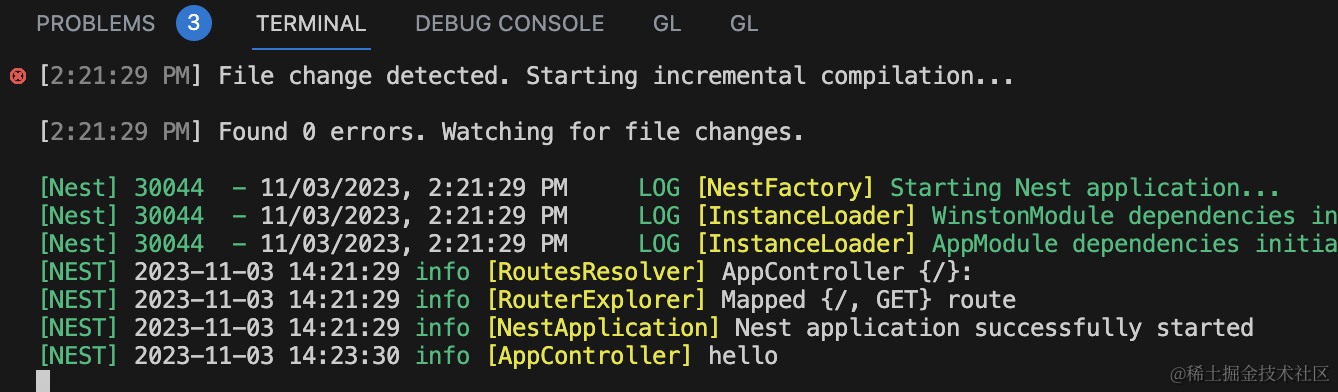Click the [NestApplication] log label

pyautogui.click(x=602, y=328)
